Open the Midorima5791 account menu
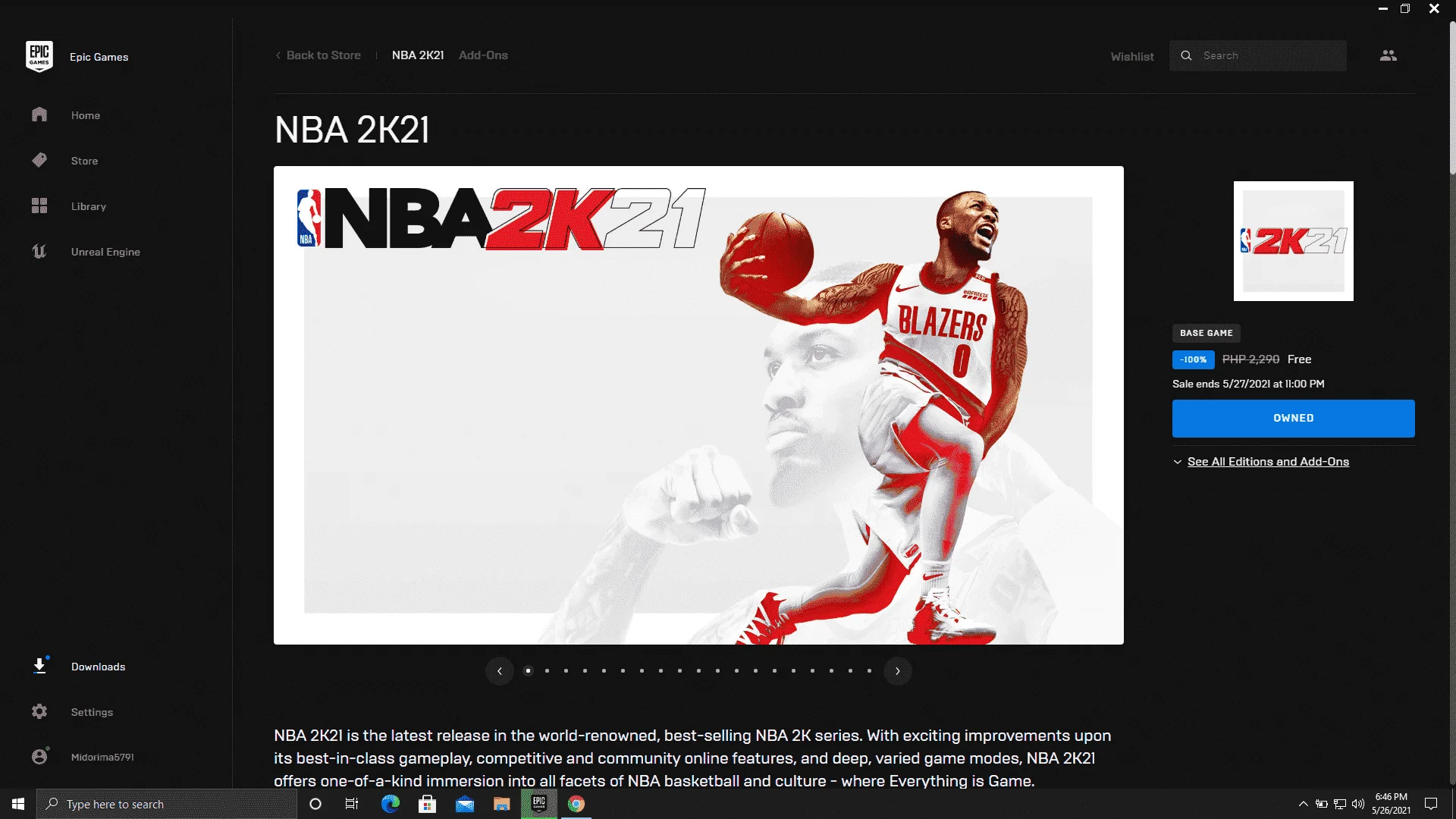1456x819 pixels. pos(102,757)
